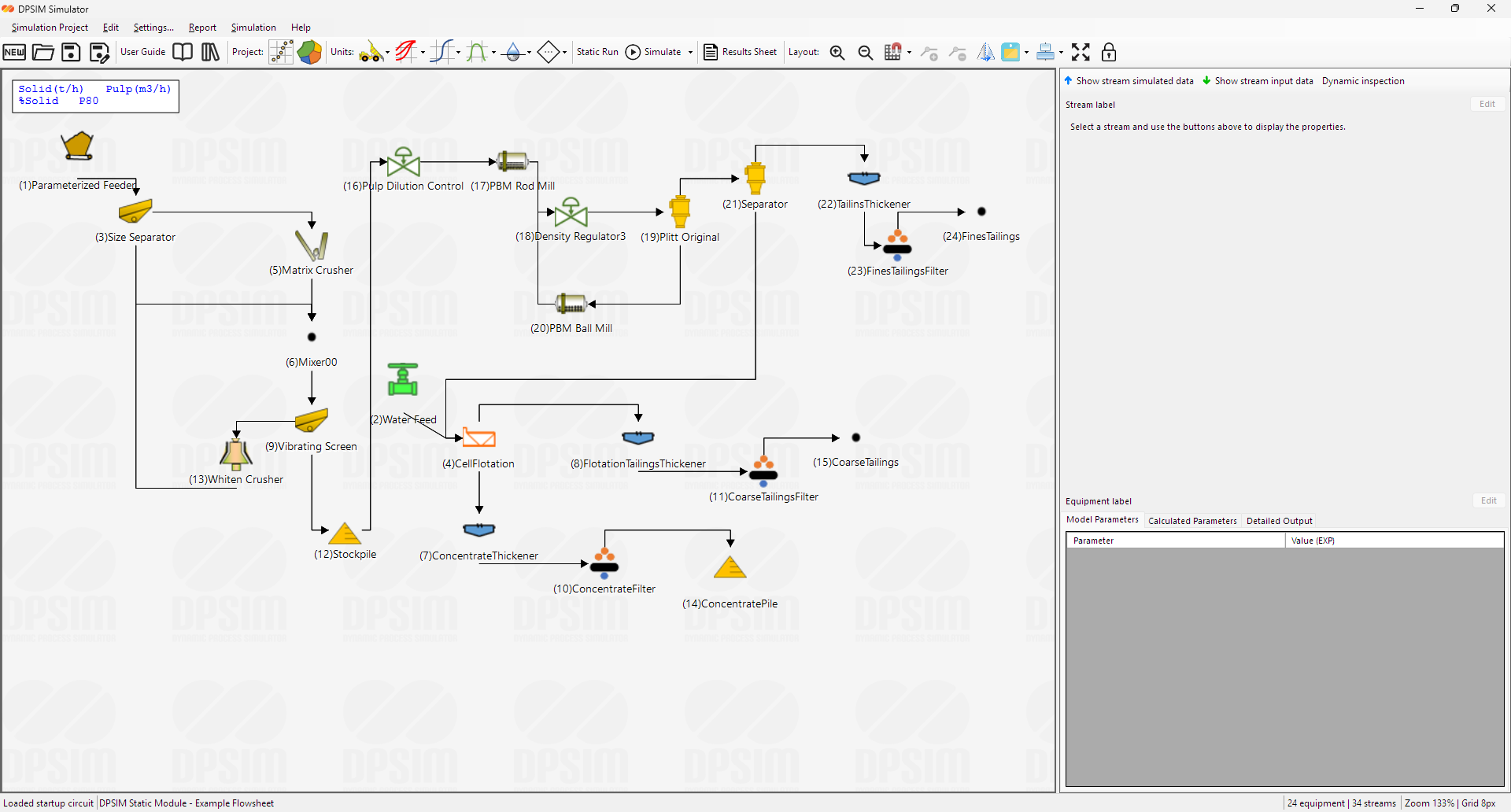Select the Pulp Dilution Control valve icon

click(x=403, y=161)
